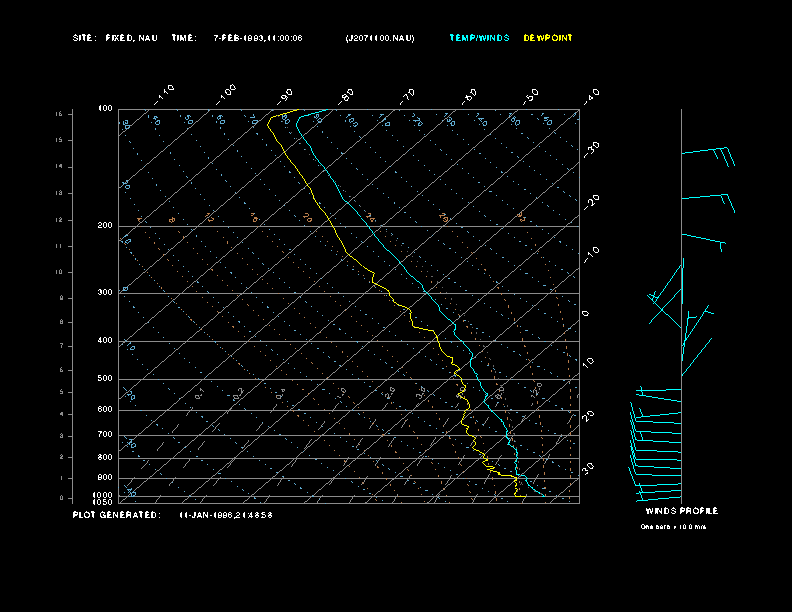The width and height of the screenshot is (792, 612).
Task: Click the cyan TEMP/WINDS legend label
Action: click(x=479, y=38)
